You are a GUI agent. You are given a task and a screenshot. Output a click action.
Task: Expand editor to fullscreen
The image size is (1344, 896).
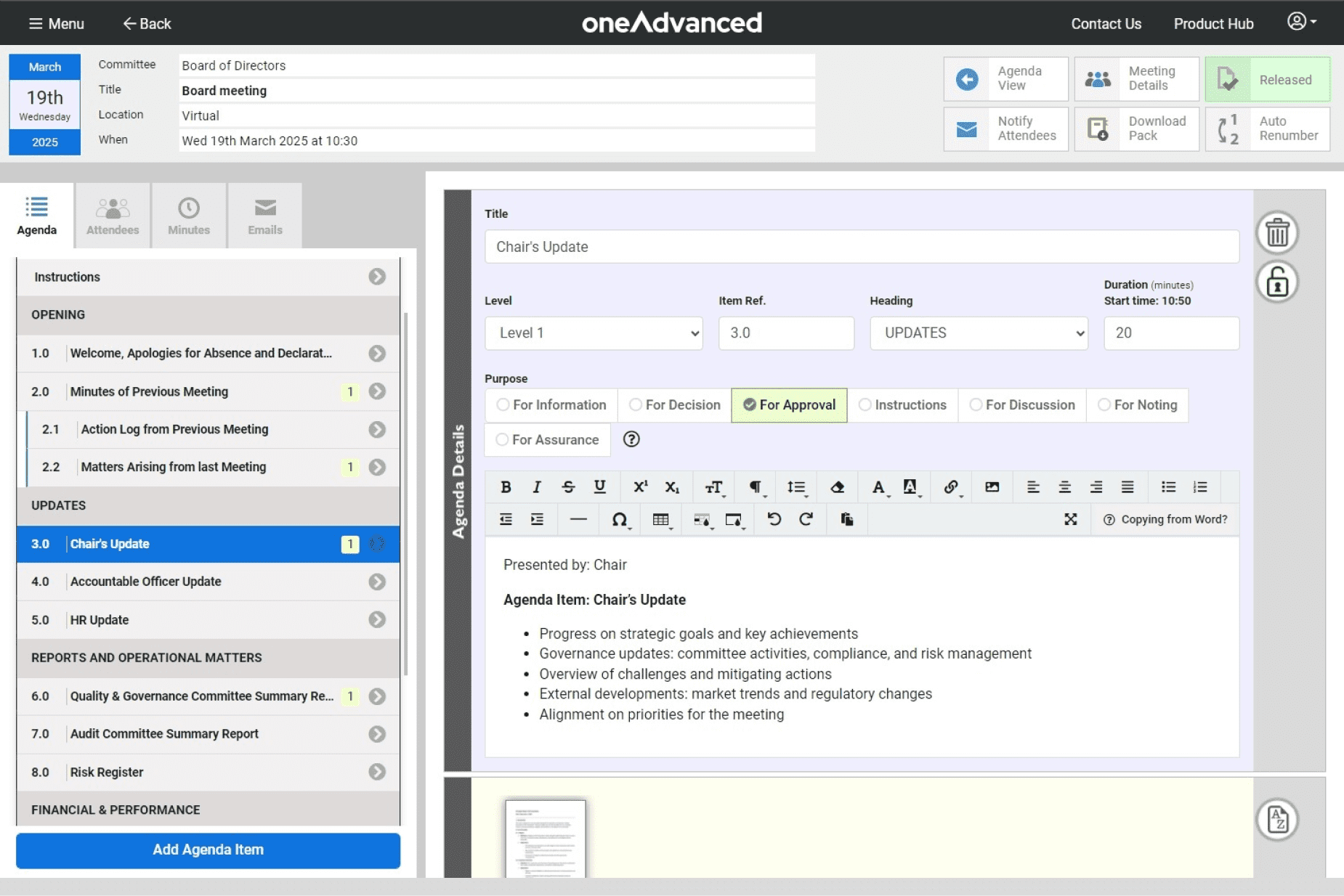(x=1070, y=519)
